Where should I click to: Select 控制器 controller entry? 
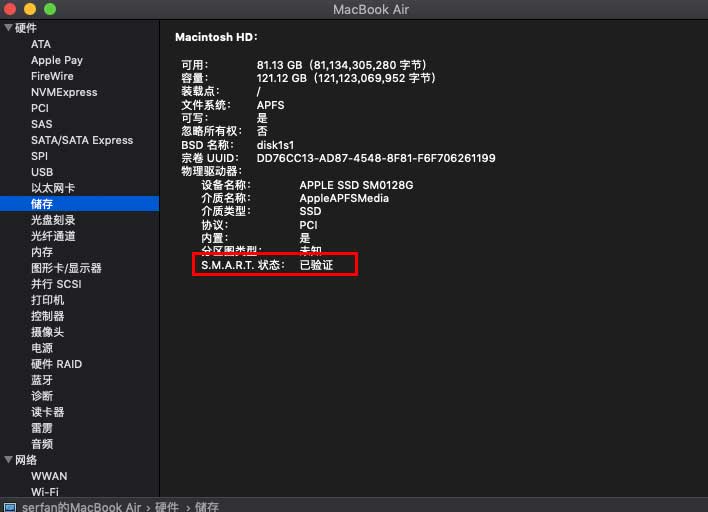[x=47, y=316]
